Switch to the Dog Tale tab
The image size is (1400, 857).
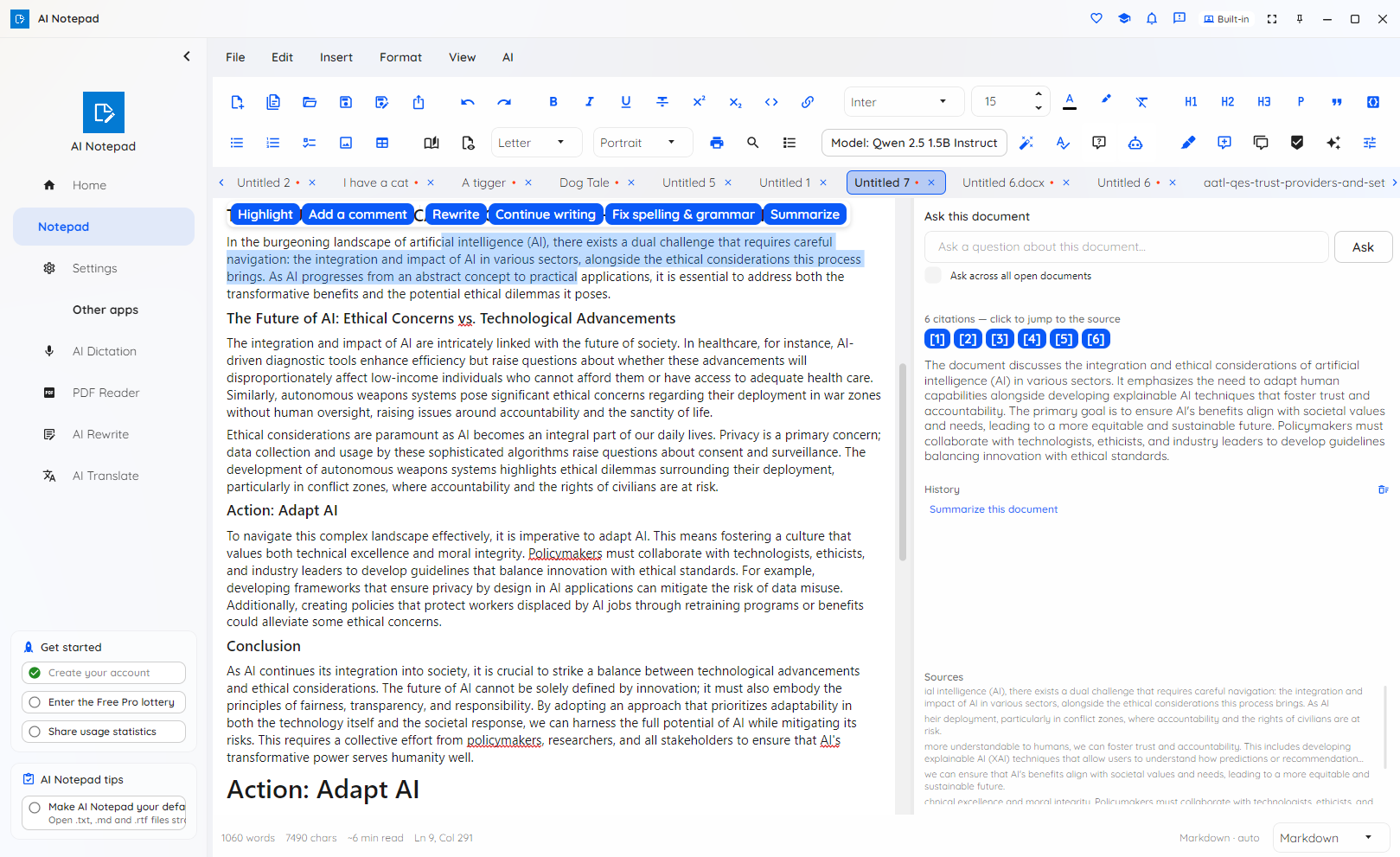pyautogui.click(x=585, y=182)
